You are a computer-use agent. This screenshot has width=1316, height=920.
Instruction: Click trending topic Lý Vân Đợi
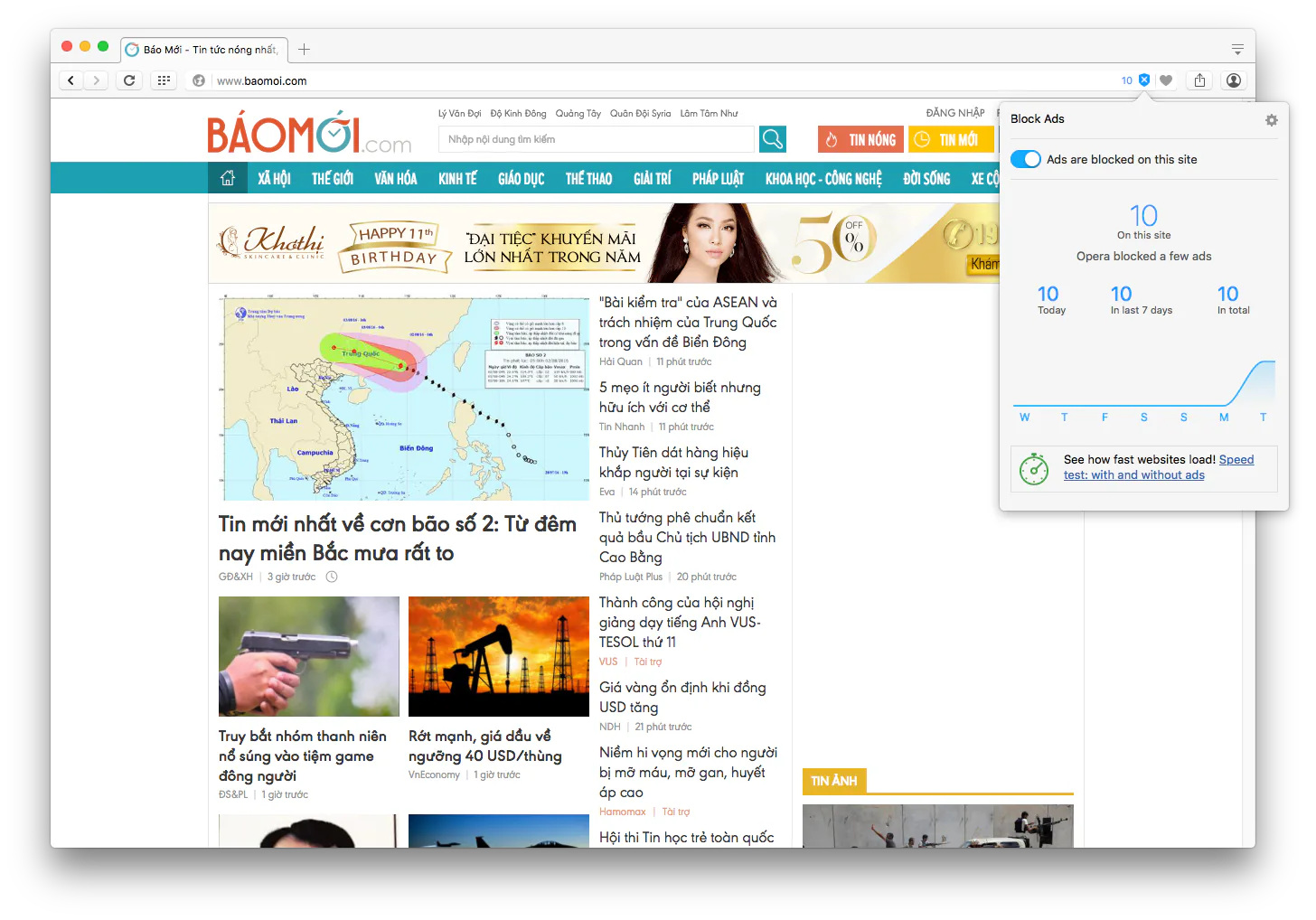[x=459, y=114]
